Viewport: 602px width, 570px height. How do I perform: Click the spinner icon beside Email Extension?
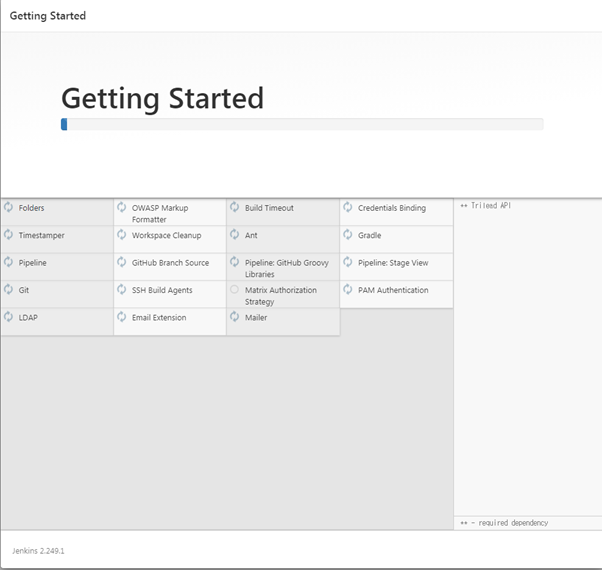[x=122, y=317]
